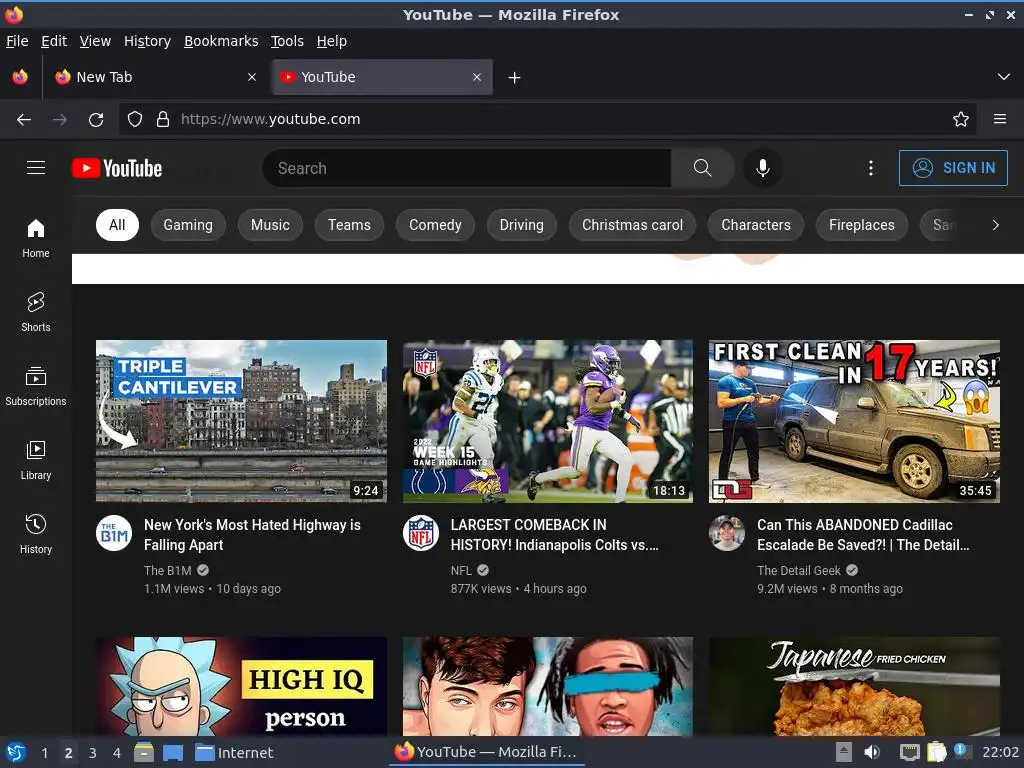Screen dimensions: 1024x768
Task: Start voice search with microphone icon
Action: (x=762, y=168)
